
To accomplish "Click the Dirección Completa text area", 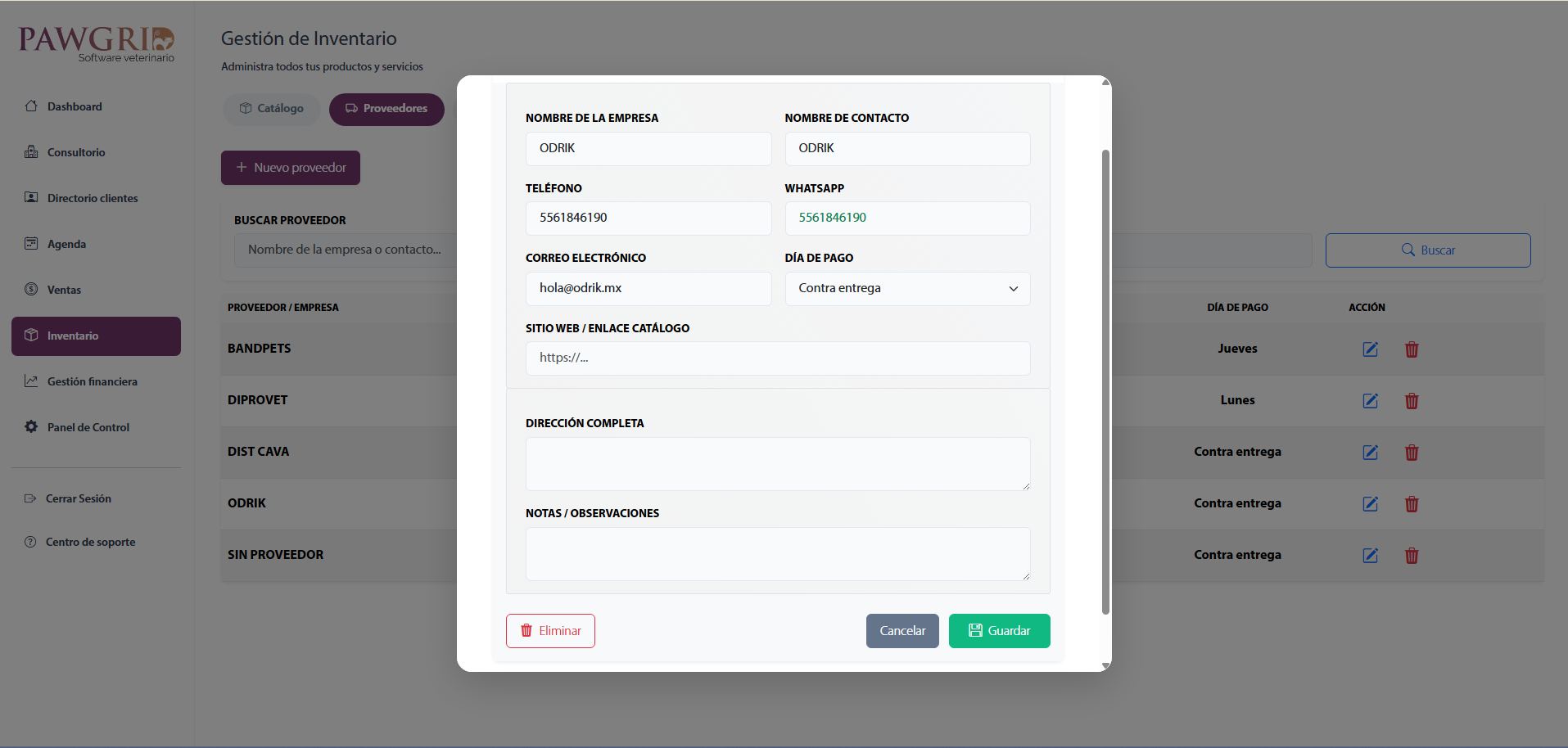I will point(777,463).
